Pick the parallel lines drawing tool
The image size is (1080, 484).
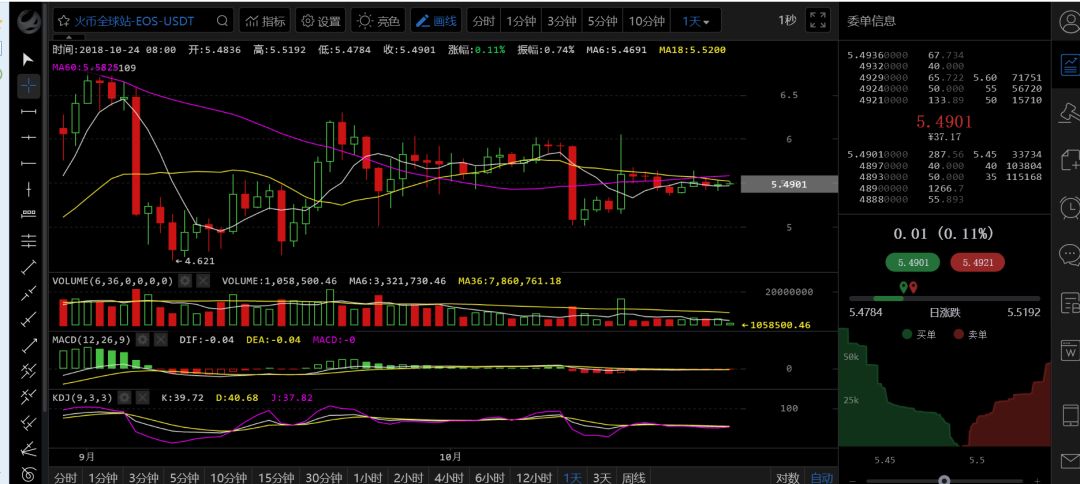click(28, 240)
